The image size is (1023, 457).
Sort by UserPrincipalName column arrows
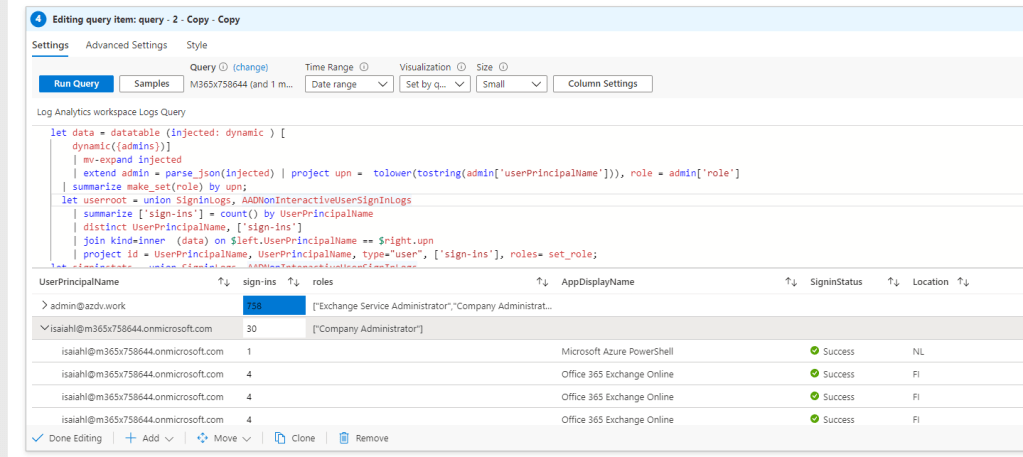click(x=224, y=283)
